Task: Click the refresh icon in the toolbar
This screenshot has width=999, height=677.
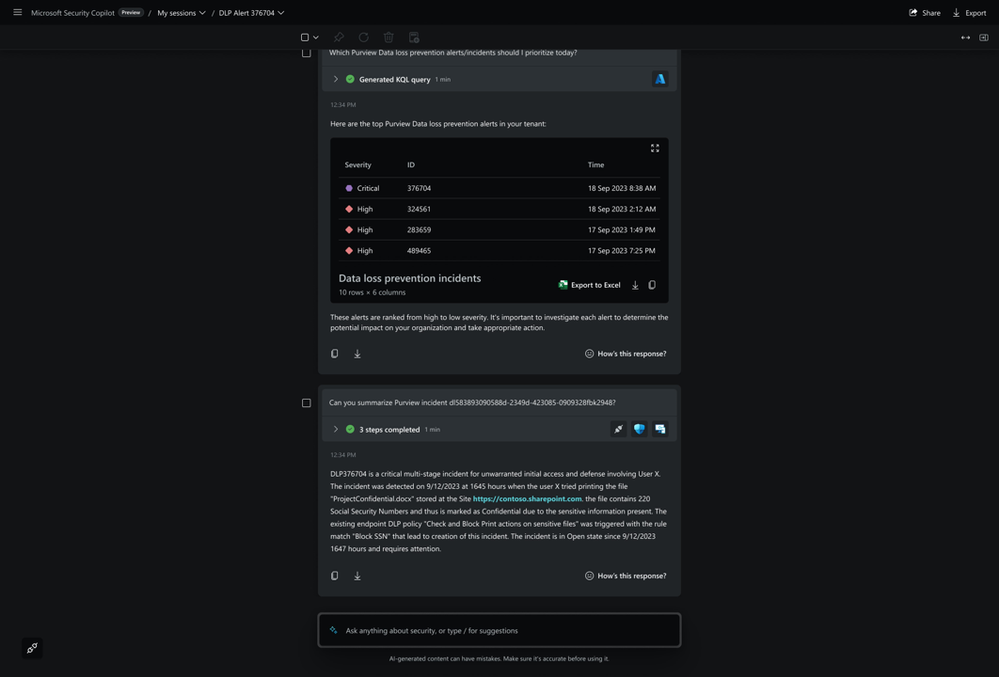Action: [x=364, y=38]
